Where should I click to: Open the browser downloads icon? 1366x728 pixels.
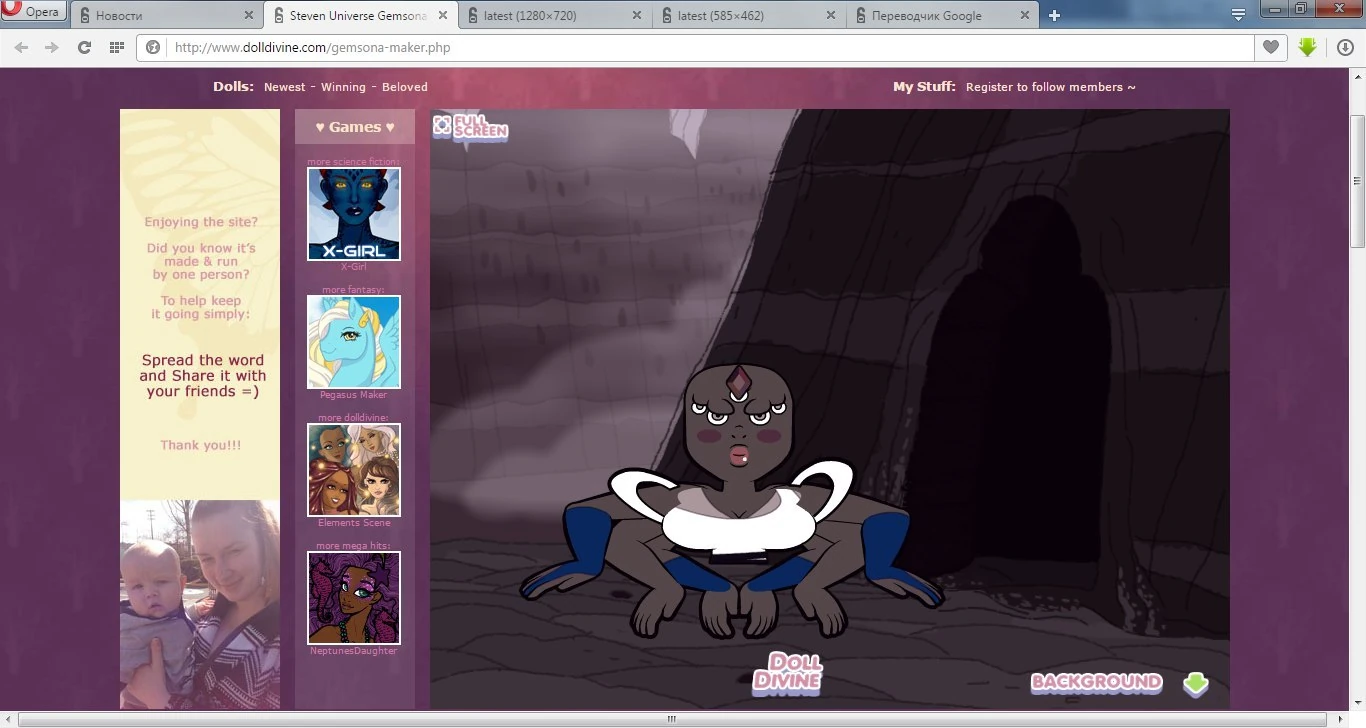point(1345,47)
